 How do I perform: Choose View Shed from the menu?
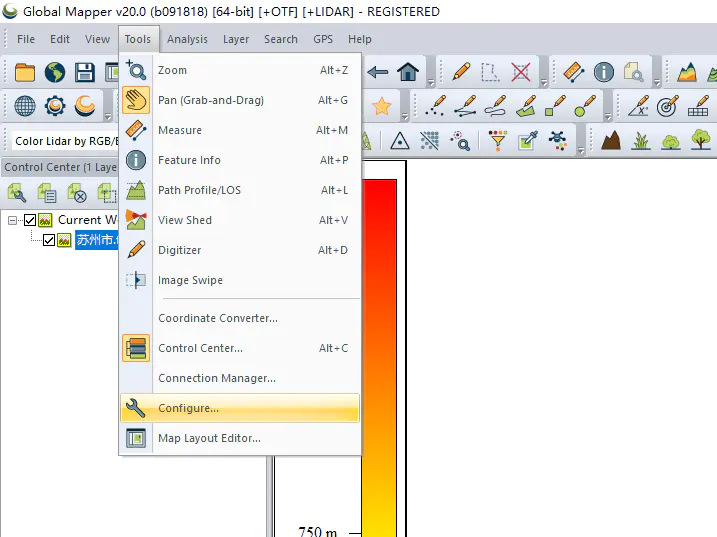[x=240, y=220]
